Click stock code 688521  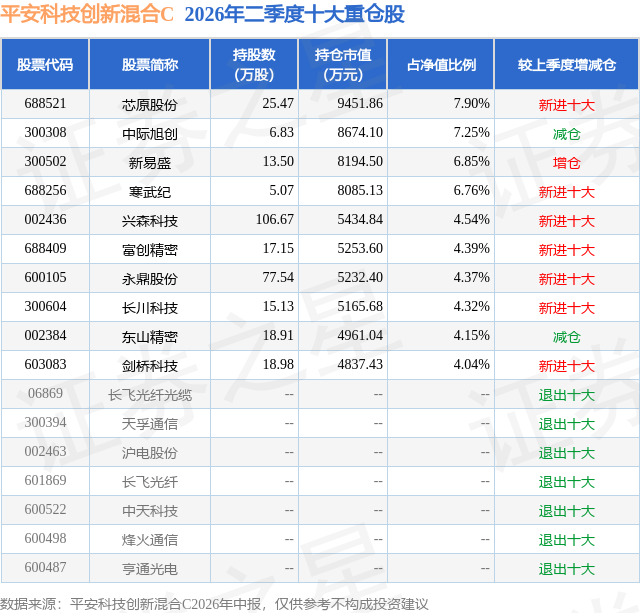pyautogui.click(x=45, y=104)
